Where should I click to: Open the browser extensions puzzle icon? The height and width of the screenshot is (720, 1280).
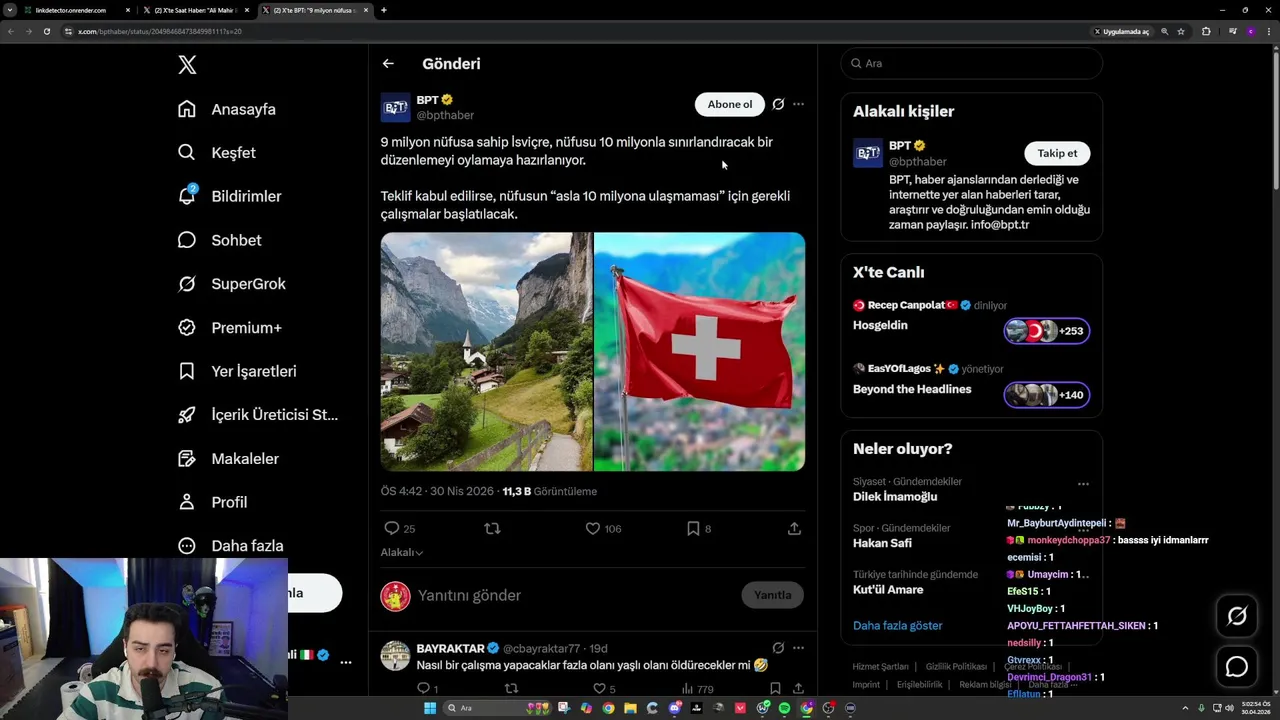(1206, 31)
